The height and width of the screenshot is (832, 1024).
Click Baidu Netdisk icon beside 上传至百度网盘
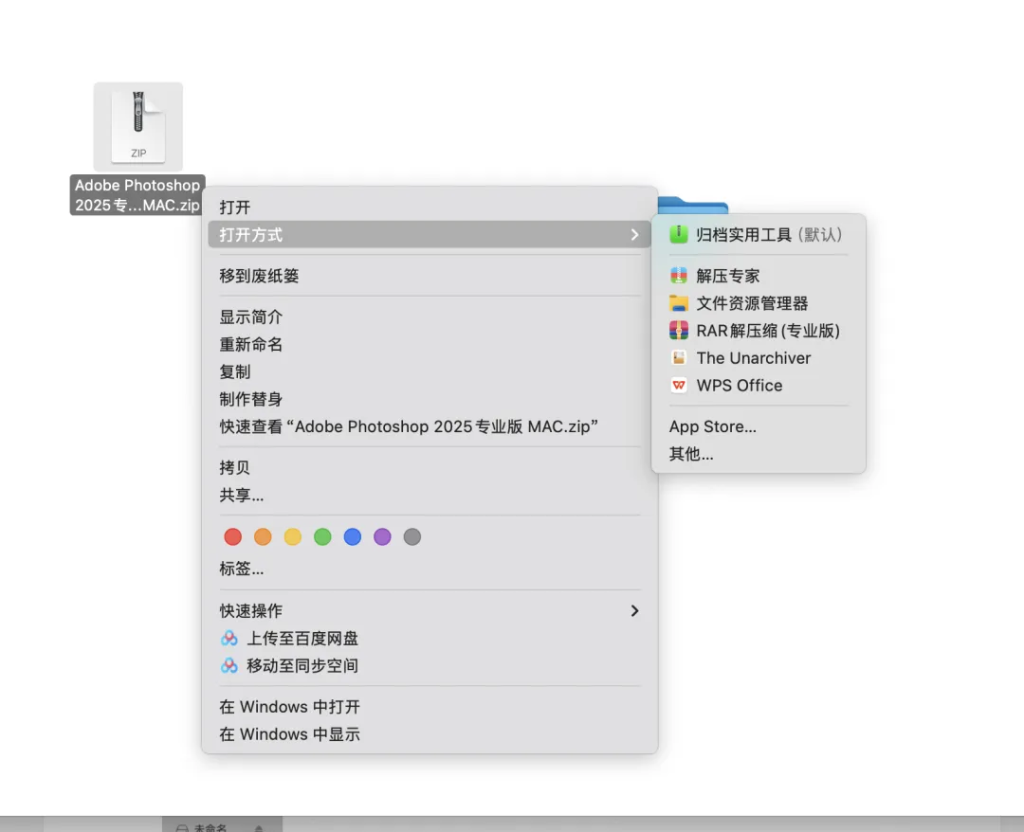229,638
